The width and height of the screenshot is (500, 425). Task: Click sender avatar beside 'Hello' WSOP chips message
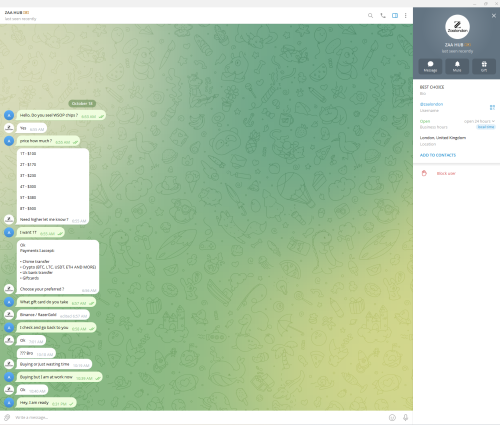click(9, 115)
